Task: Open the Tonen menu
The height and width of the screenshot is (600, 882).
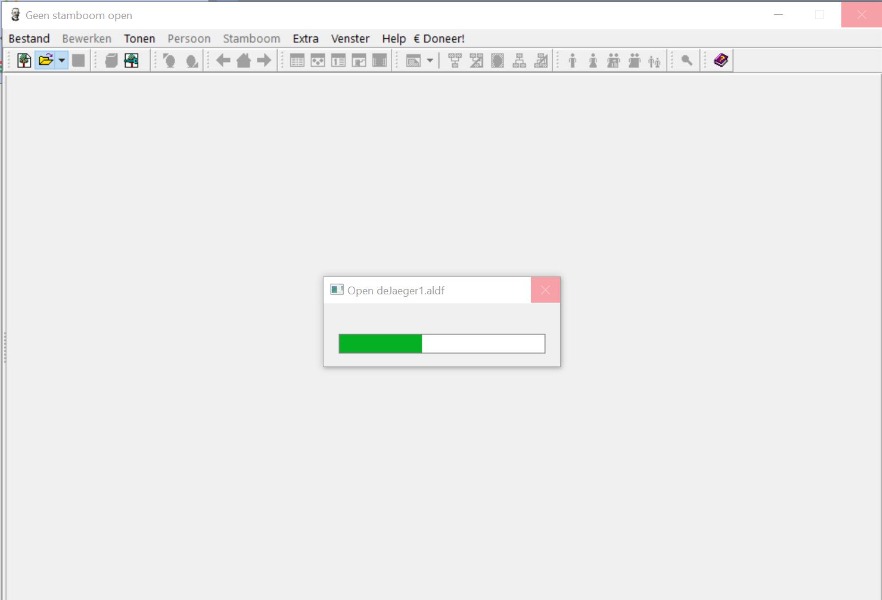Action: click(139, 39)
